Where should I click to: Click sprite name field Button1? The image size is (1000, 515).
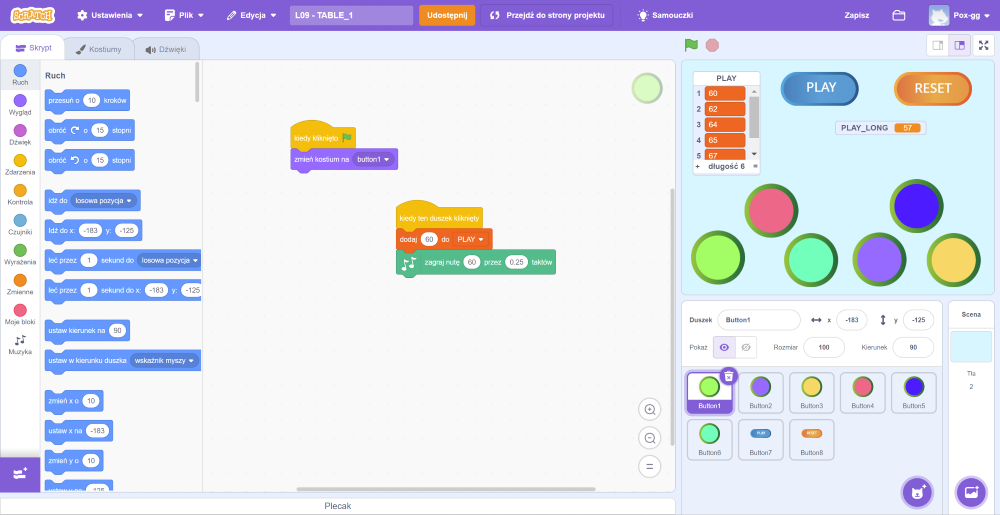[x=758, y=320]
